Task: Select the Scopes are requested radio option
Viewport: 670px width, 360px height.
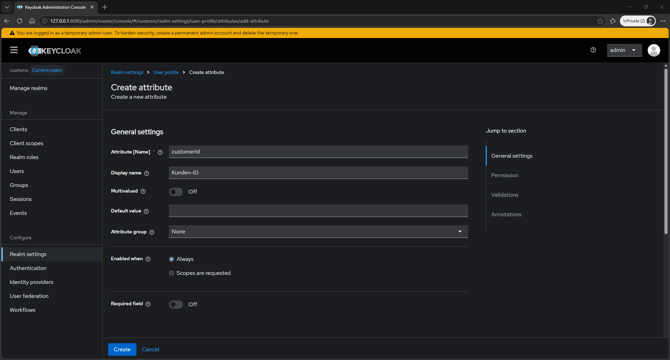Action: (171, 273)
